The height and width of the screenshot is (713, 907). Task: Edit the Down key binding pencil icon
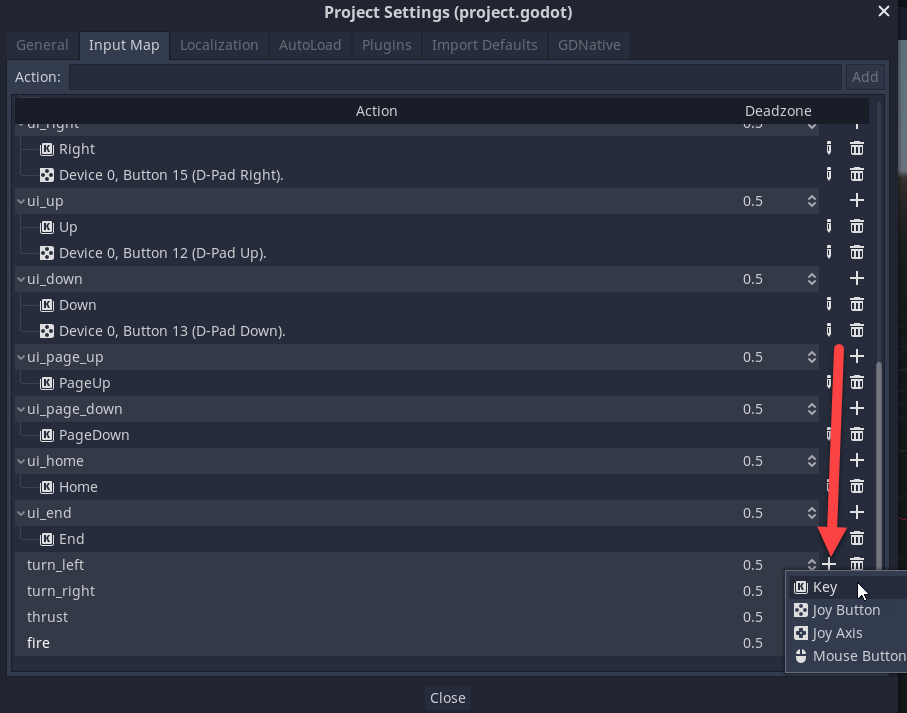point(828,305)
